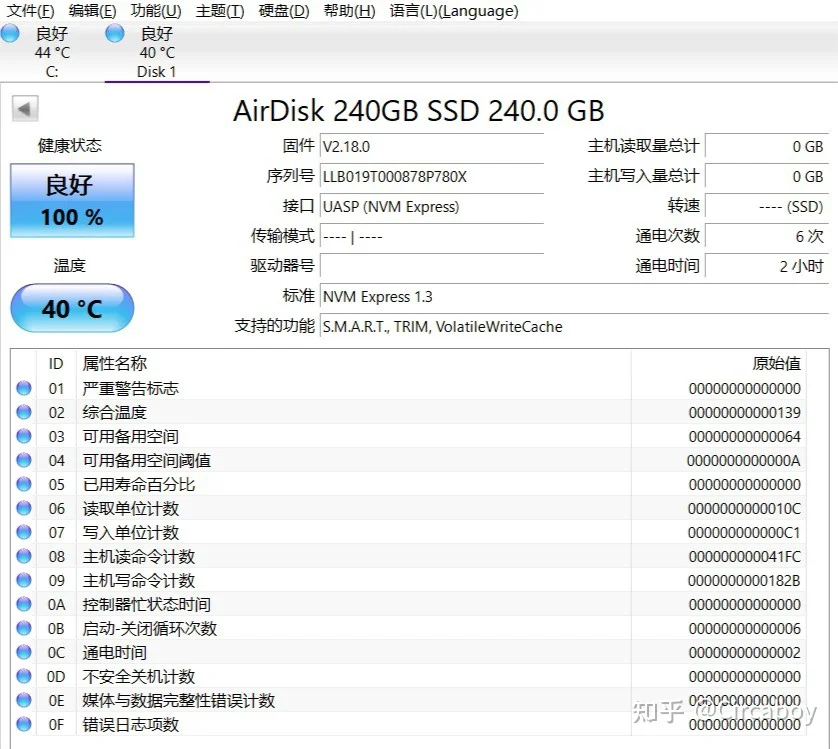This screenshot has width=838, height=749.
Task: Select the 可用备用空间 attribute name in row 03
Action: point(130,436)
